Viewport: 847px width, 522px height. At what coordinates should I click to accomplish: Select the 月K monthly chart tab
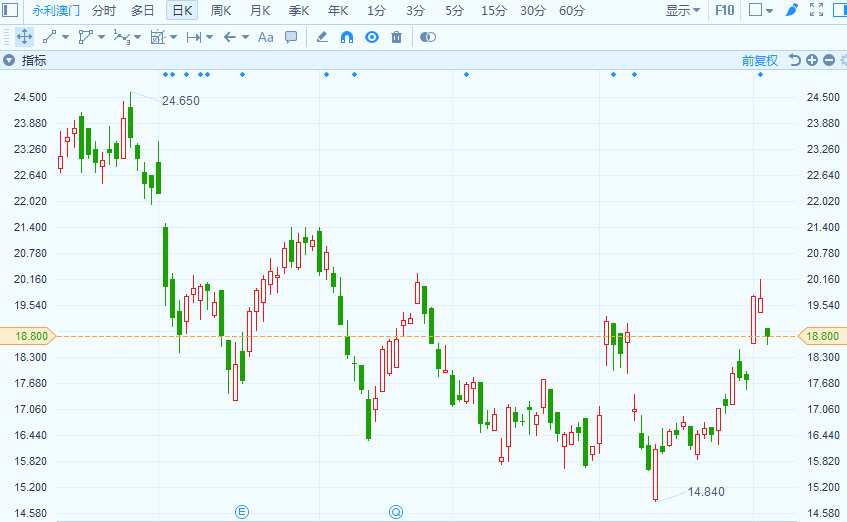260,10
